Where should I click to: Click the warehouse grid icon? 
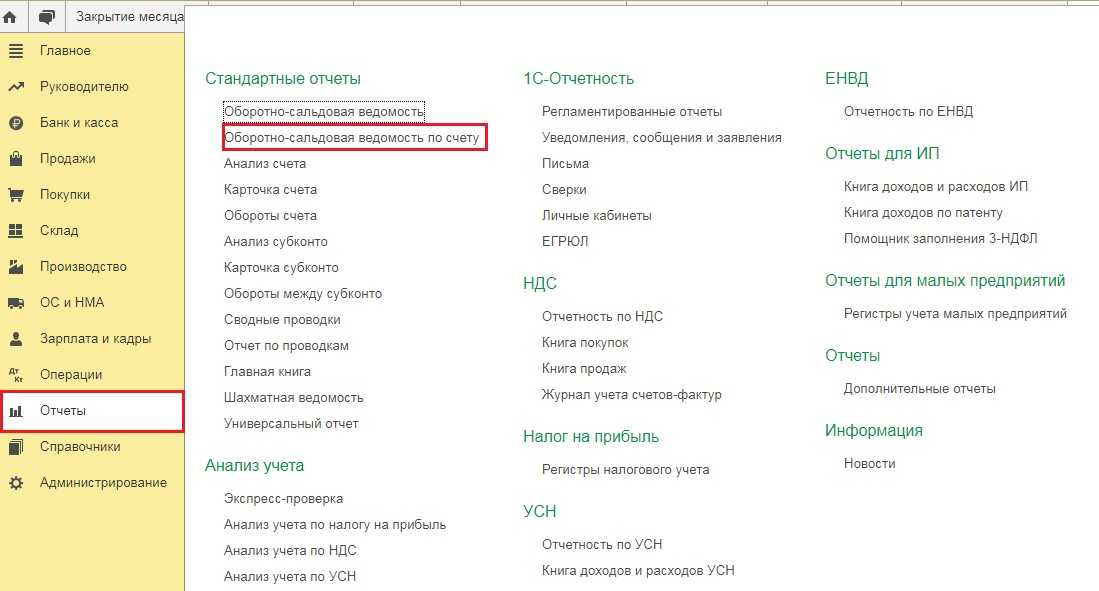16,231
